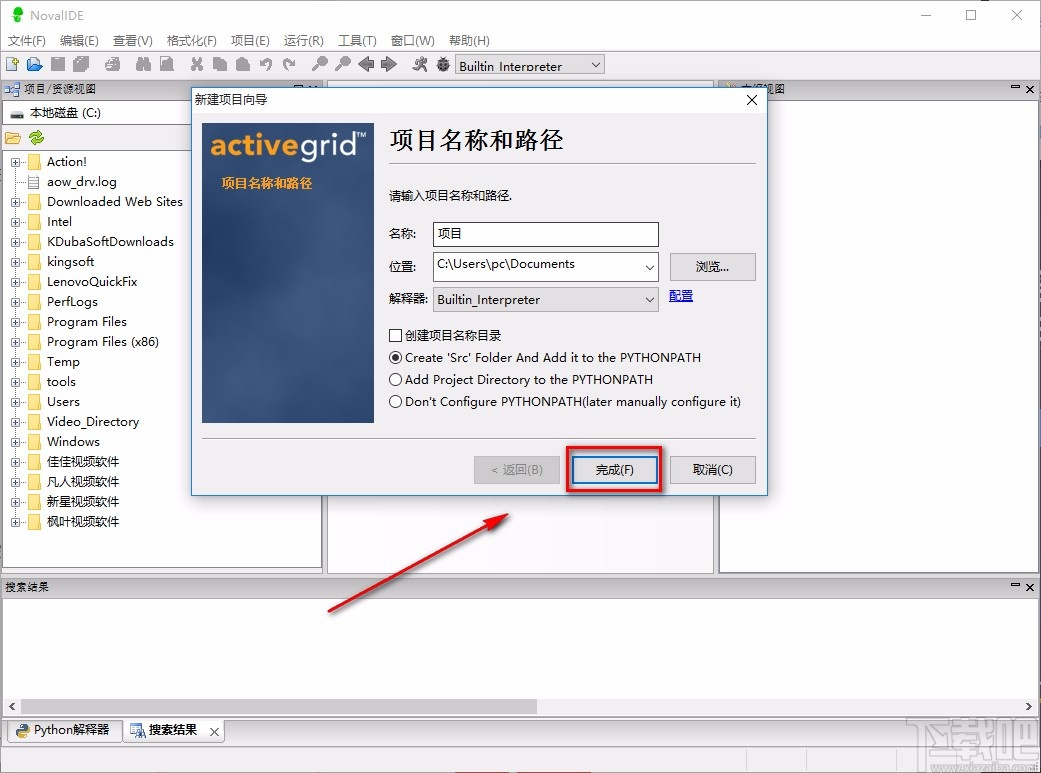This screenshot has width=1041, height=773.
Task: Click the Cut scissors toolbar icon
Action: pyautogui.click(x=197, y=64)
